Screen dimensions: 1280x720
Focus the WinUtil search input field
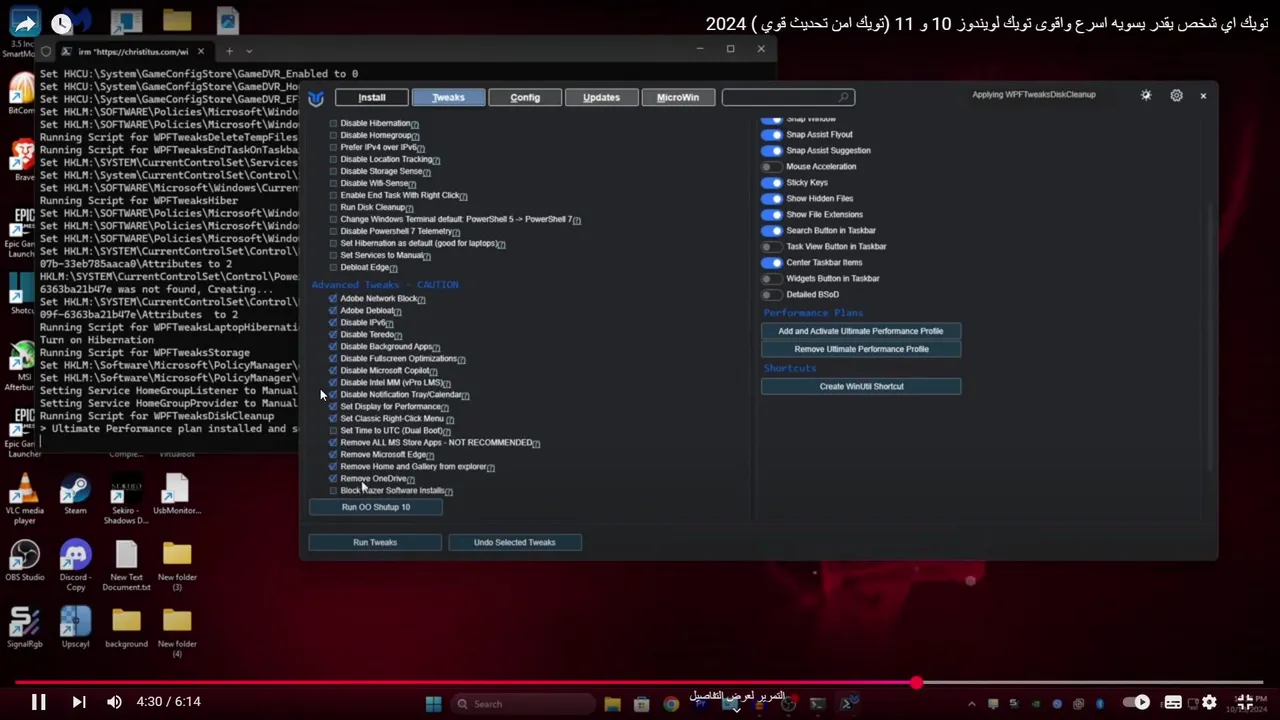tap(788, 97)
